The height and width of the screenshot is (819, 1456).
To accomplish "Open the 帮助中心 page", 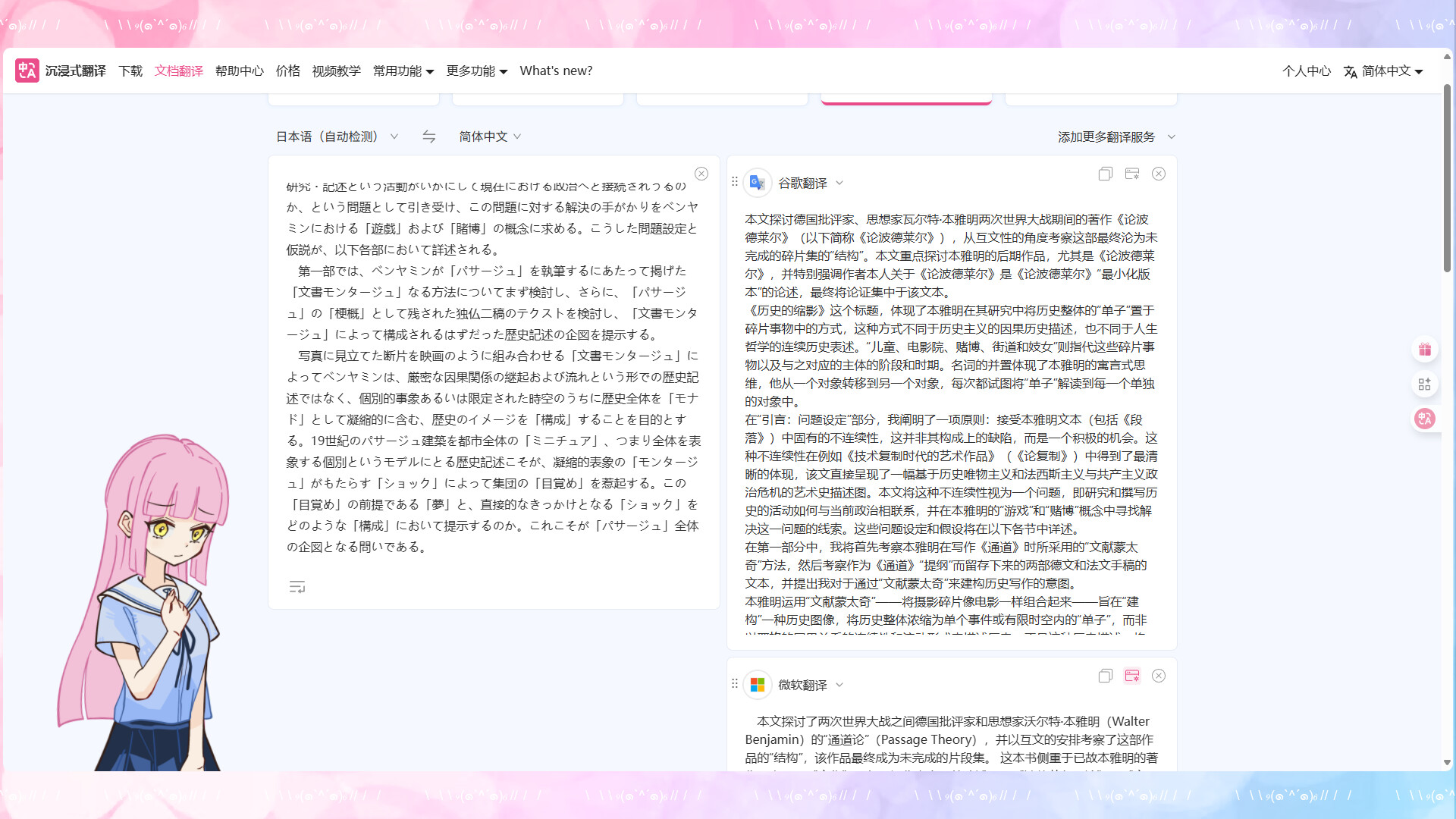I will pyautogui.click(x=239, y=71).
